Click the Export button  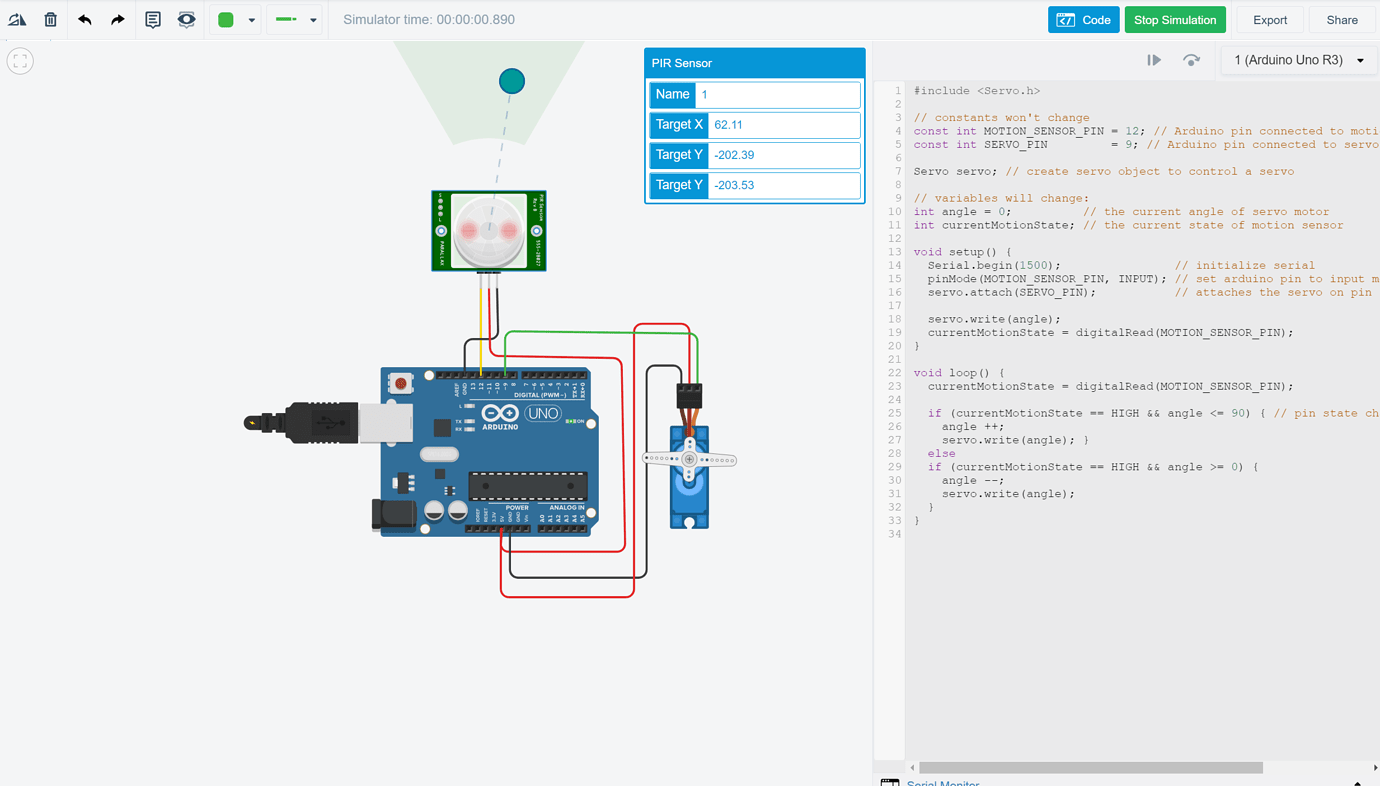(1270, 20)
